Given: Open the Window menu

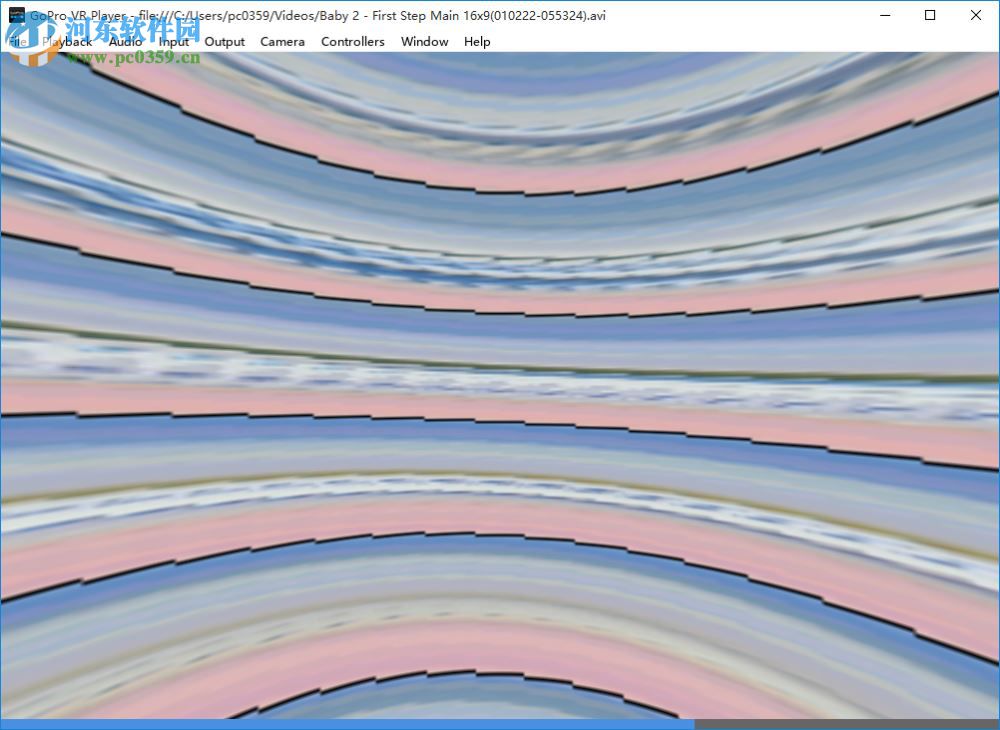Looking at the screenshot, I should pos(425,42).
